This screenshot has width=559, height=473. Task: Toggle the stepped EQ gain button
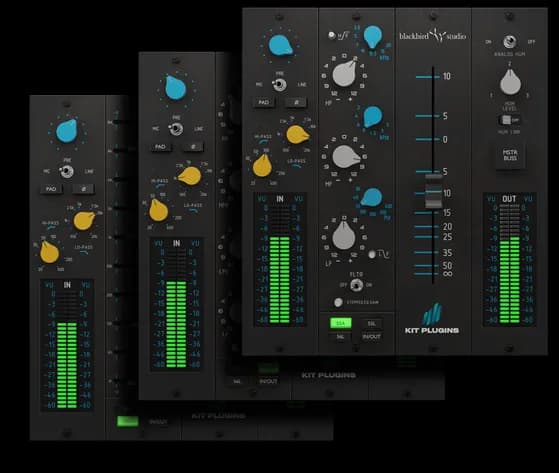coord(338,302)
